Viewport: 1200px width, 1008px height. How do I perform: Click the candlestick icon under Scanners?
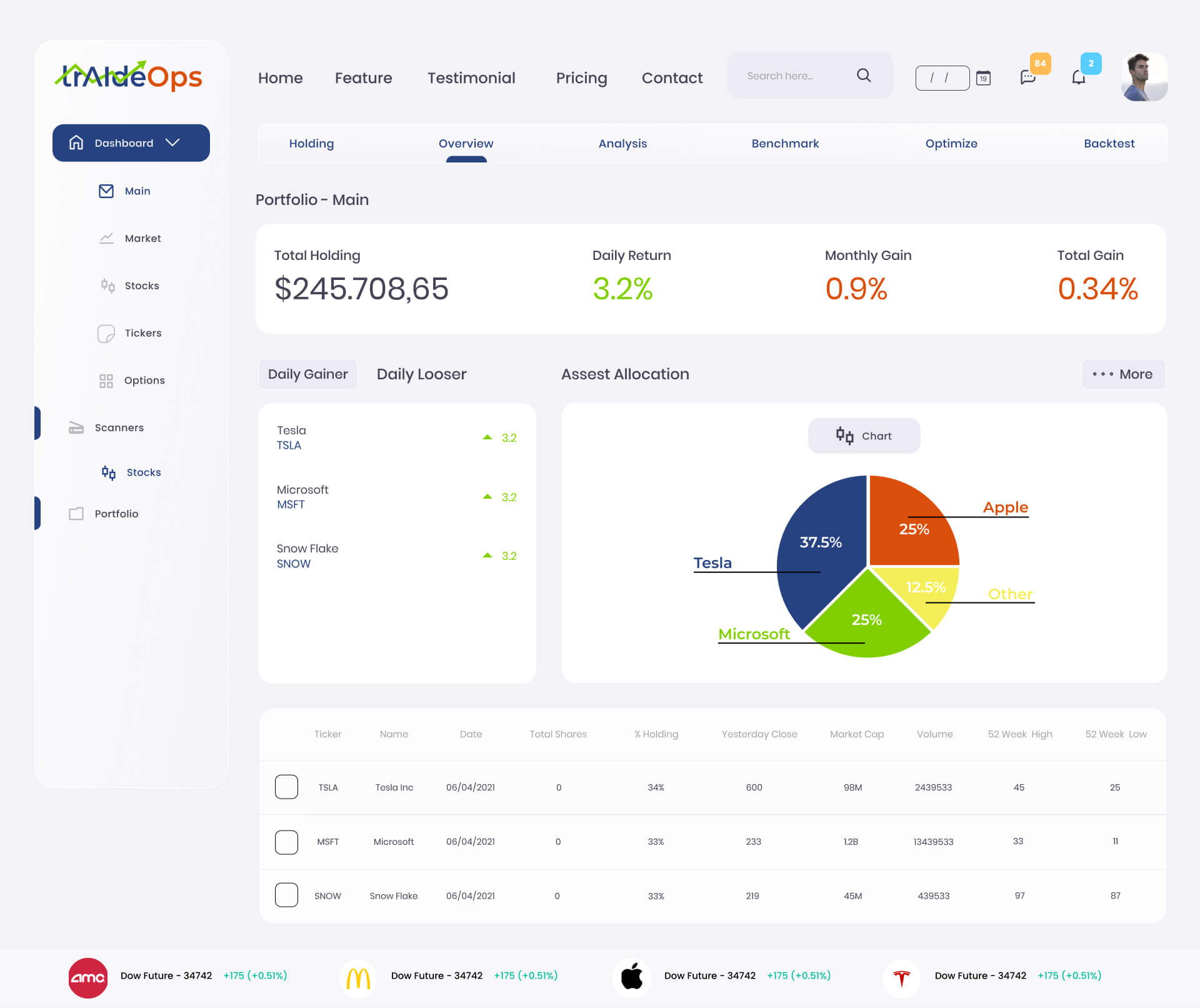(109, 472)
